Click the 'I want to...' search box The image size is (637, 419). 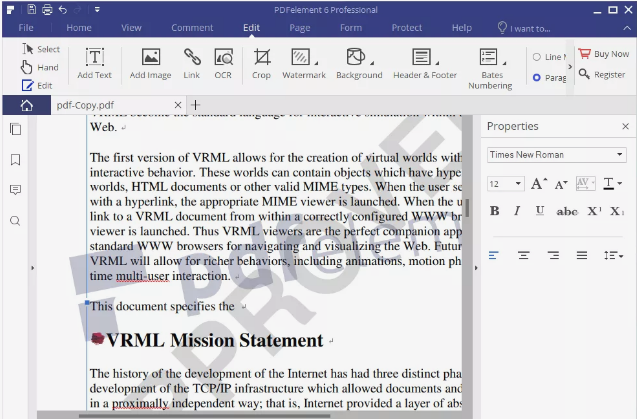coord(524,28)
